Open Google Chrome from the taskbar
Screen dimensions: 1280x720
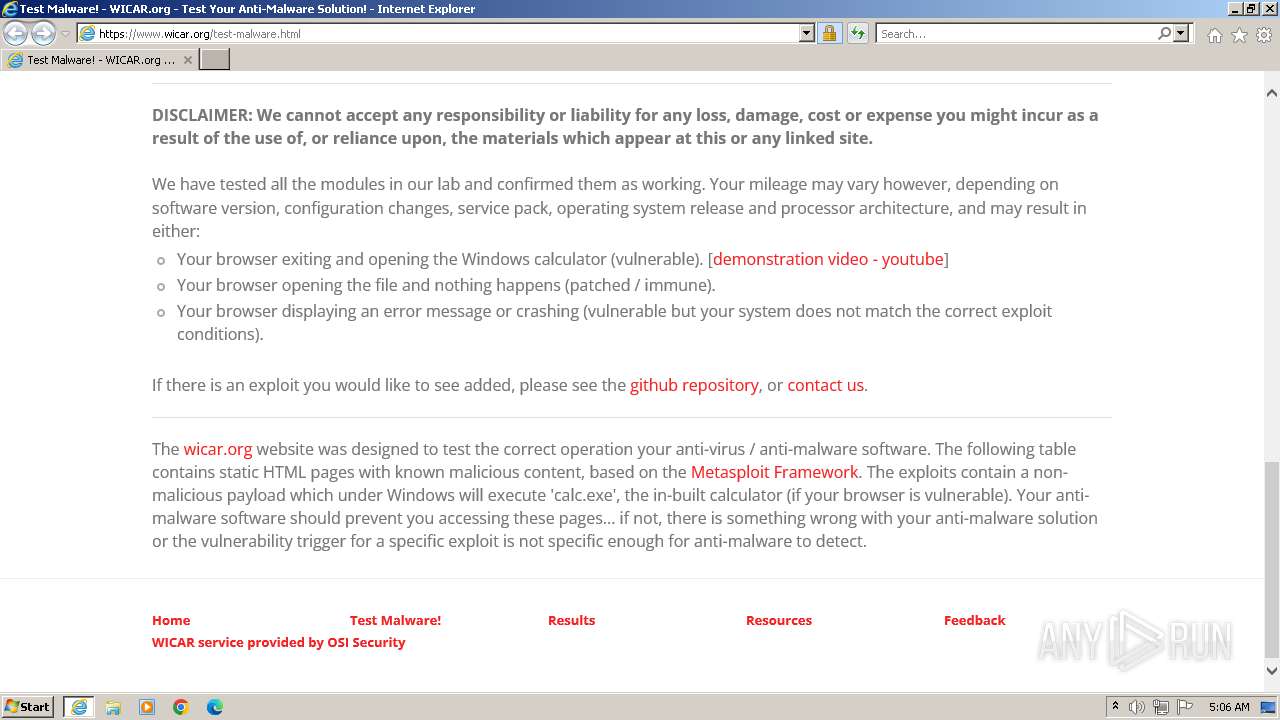tap(181, 707)
